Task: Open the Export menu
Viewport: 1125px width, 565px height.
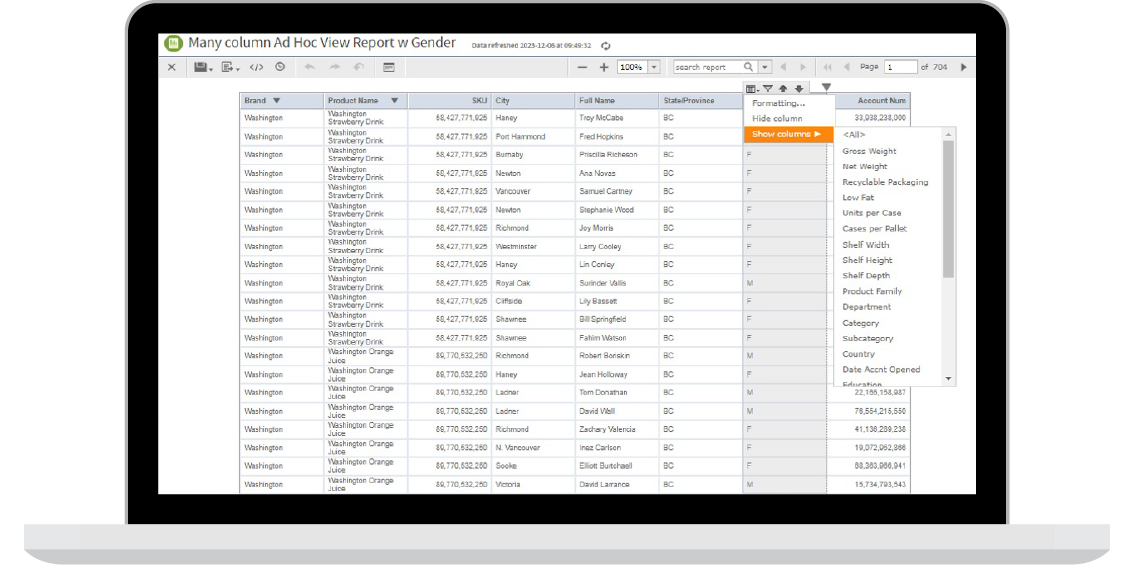Action: tap(230, 67)
